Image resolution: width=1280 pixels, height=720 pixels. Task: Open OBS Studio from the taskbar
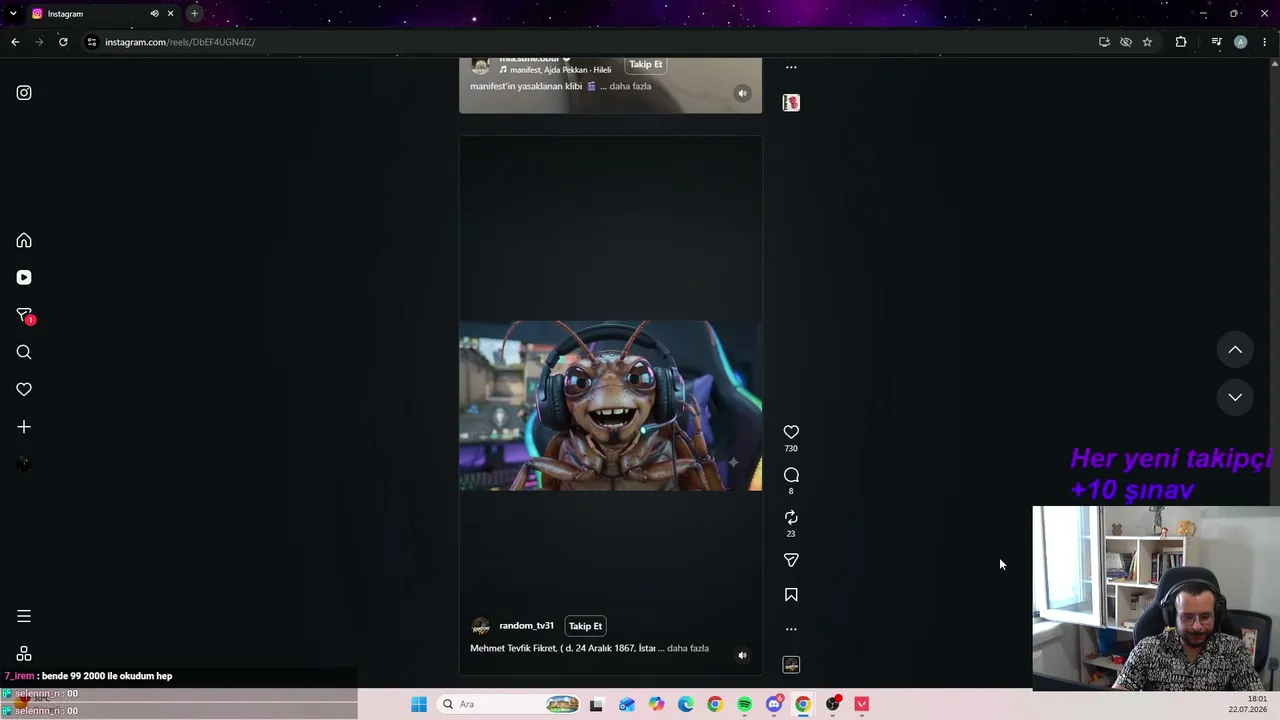tap(833, 704)
